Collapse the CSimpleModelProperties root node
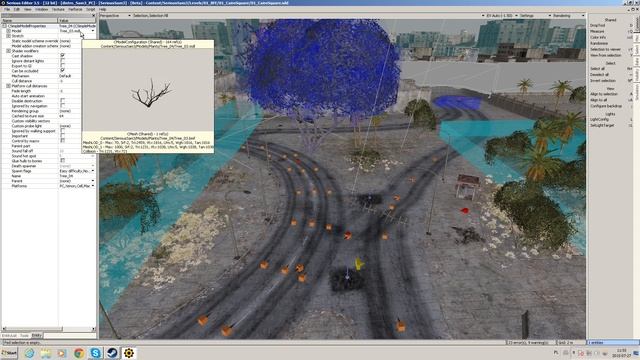640x360 pixels. [4, 26]
